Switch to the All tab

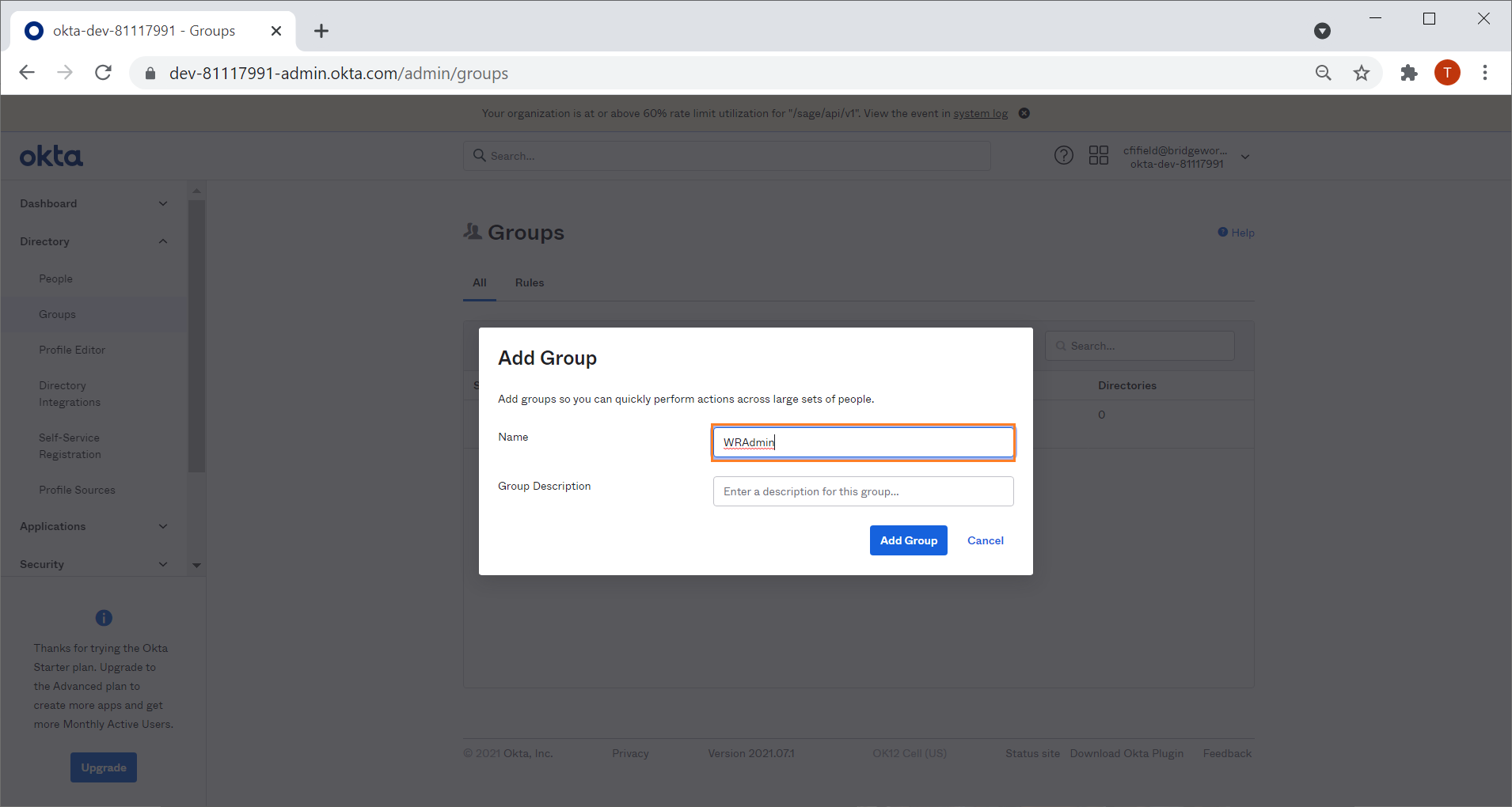(x=480, y=282)
